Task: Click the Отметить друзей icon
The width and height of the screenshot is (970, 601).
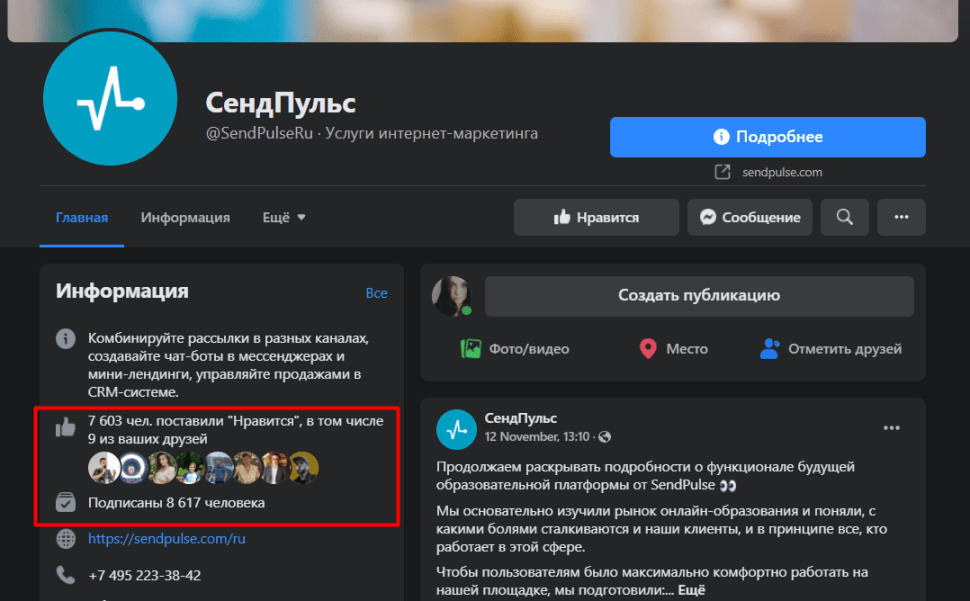Action: tap(769, 348)
